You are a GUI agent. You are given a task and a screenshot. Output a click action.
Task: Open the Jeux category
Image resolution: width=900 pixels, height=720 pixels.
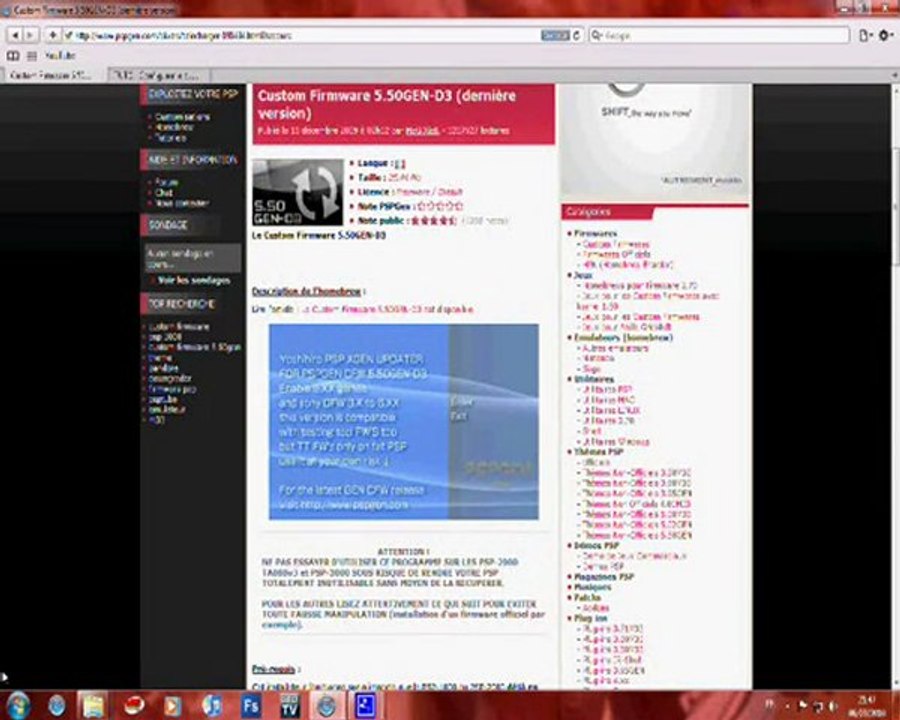583,276
